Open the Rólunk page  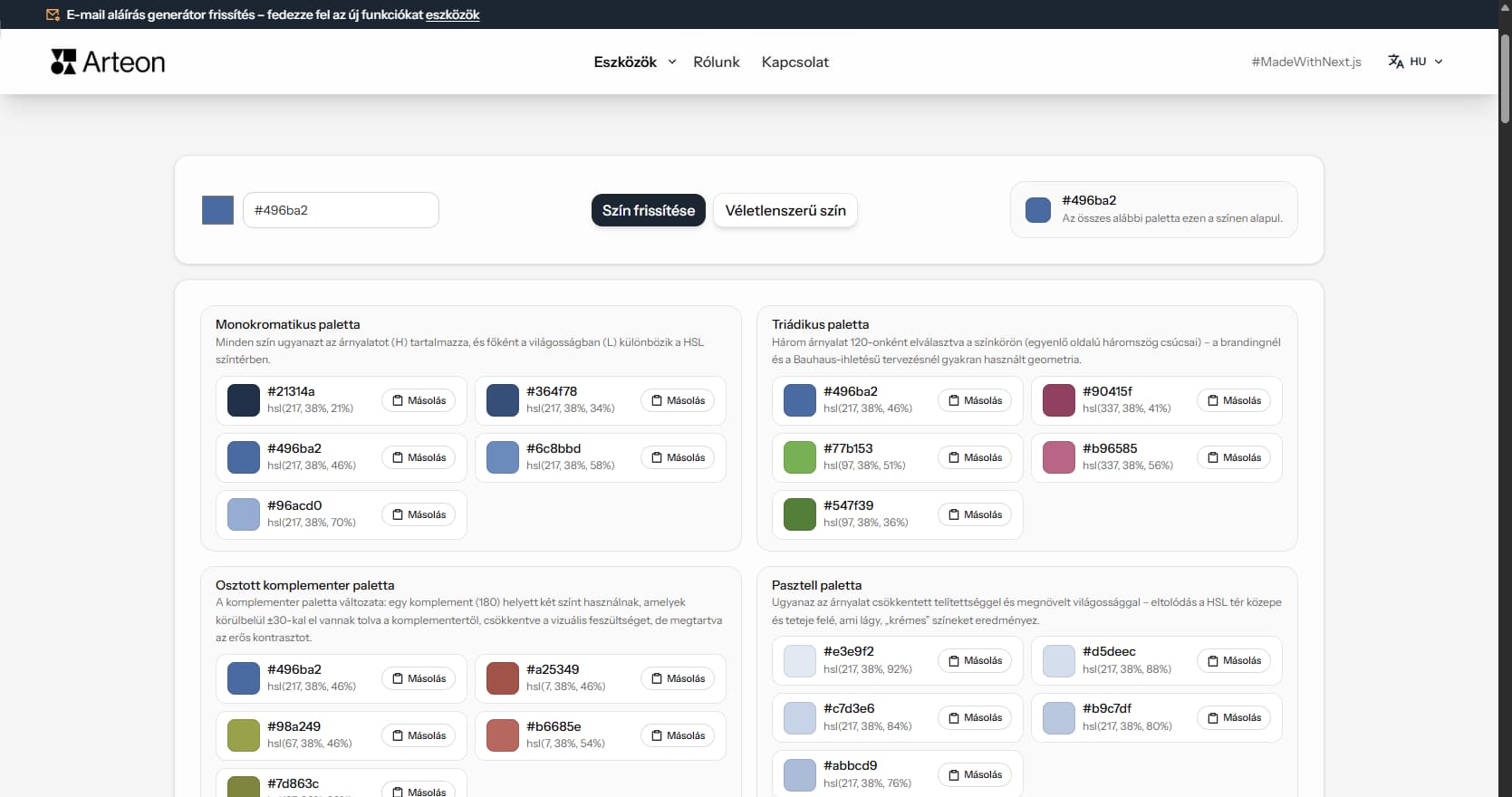[716, 62]
